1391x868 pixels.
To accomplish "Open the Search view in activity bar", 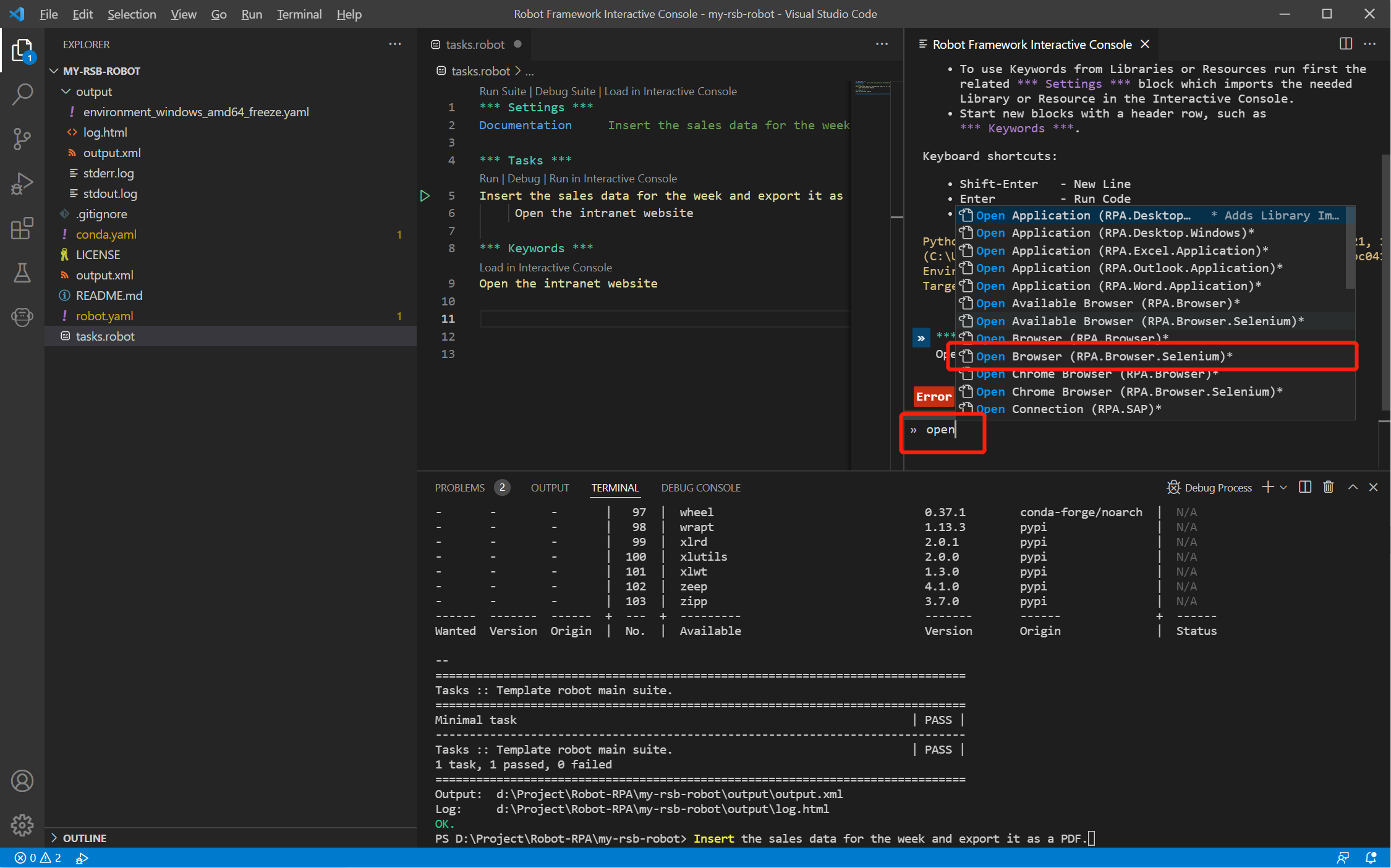I will [x=22, y=94].
